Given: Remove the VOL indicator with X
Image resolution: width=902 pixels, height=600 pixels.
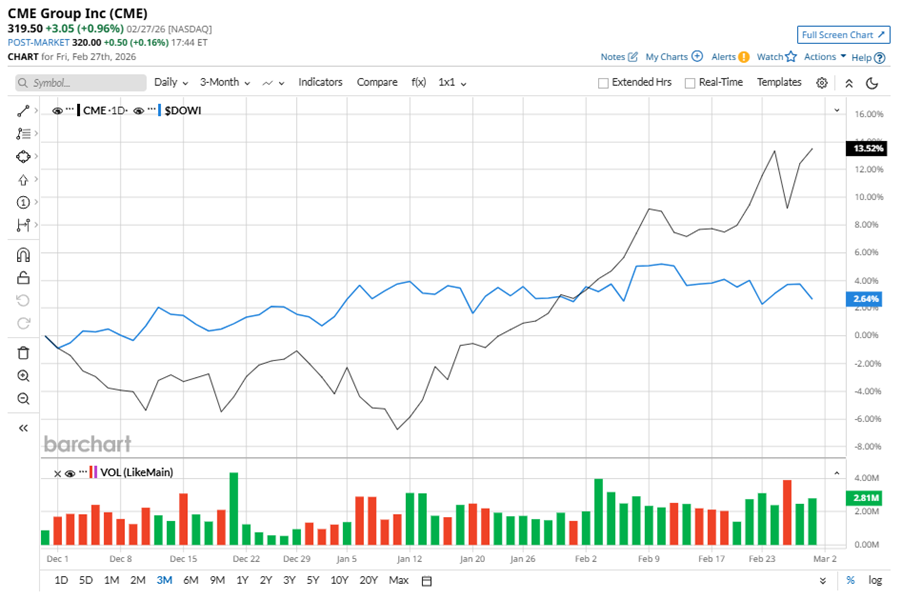Looking at the screenshot, I should pyautogui.click(x=58, y=473).
